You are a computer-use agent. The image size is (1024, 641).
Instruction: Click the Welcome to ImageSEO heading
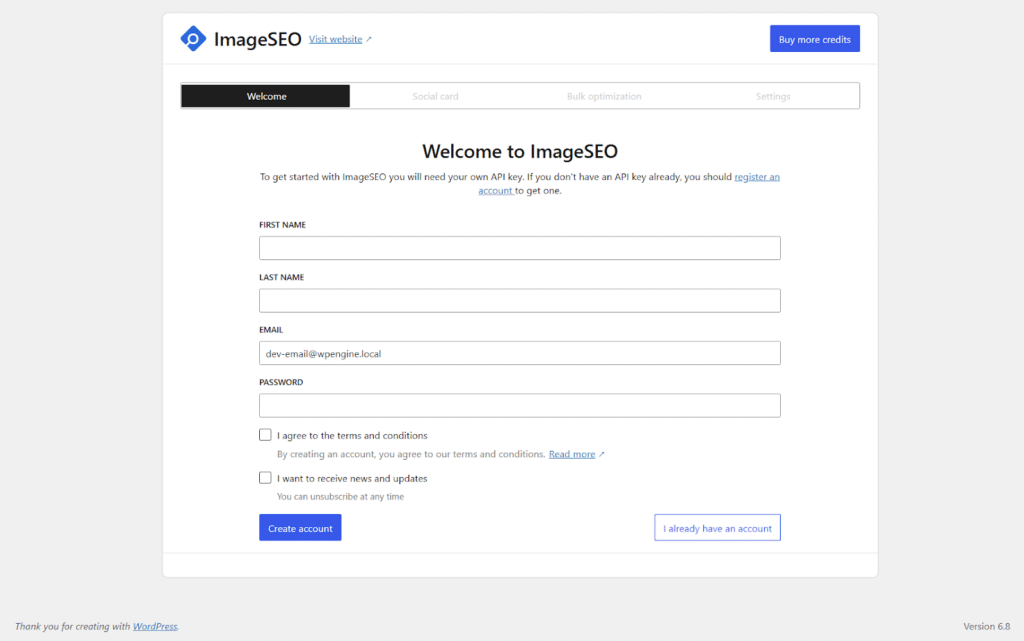coord(520,151)
